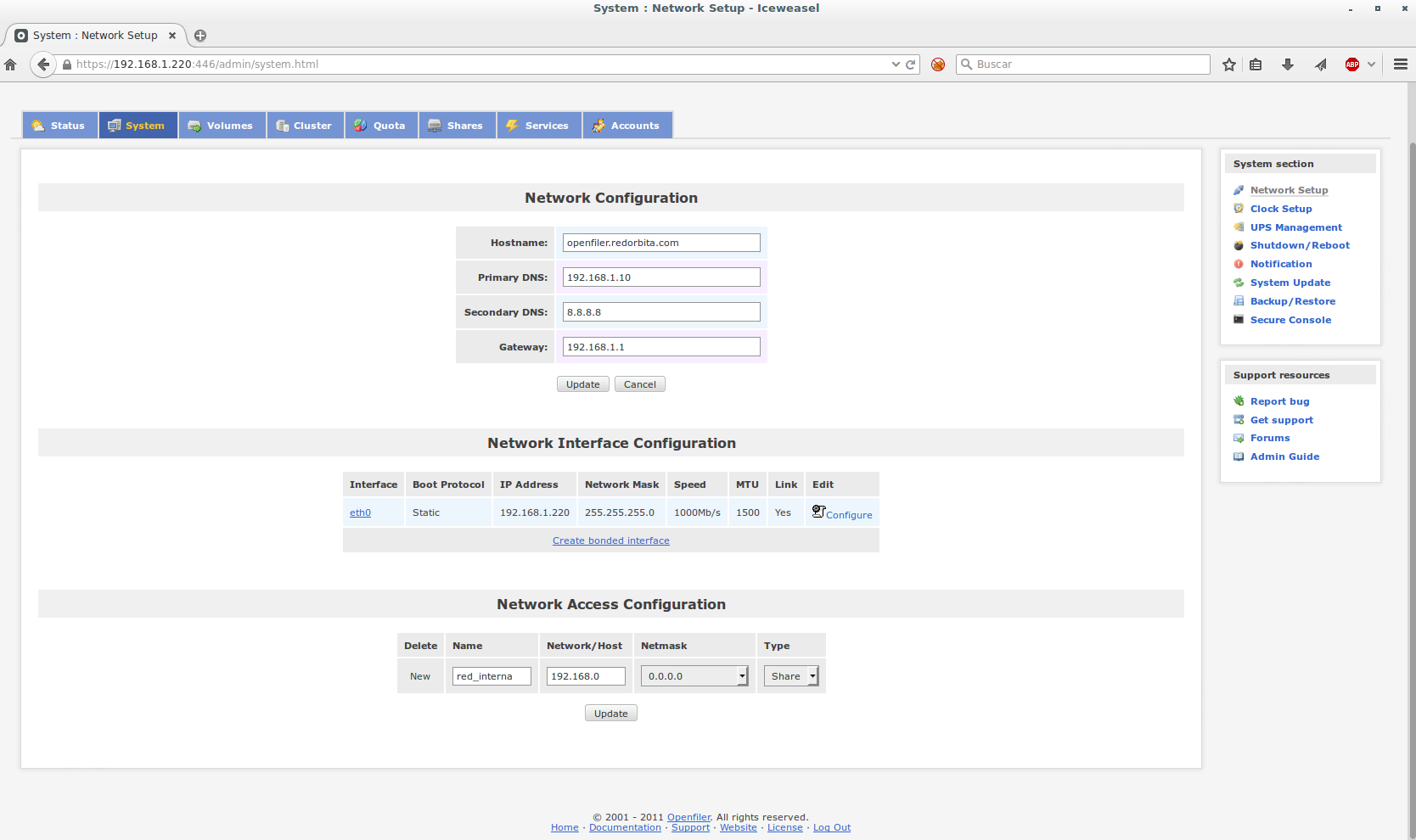Open the Type dropdown set to Share

[791, 676]
